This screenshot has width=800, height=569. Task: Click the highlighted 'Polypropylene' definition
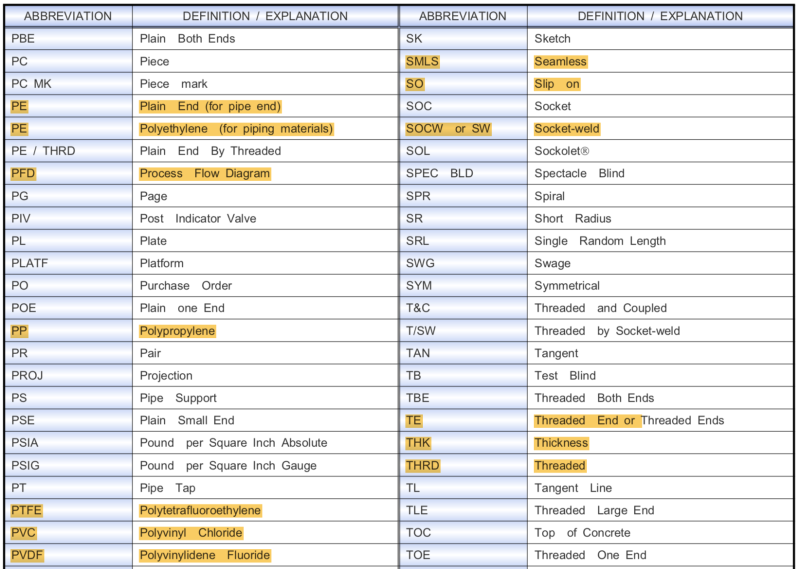pyautogui.click(x=177, y=330)
